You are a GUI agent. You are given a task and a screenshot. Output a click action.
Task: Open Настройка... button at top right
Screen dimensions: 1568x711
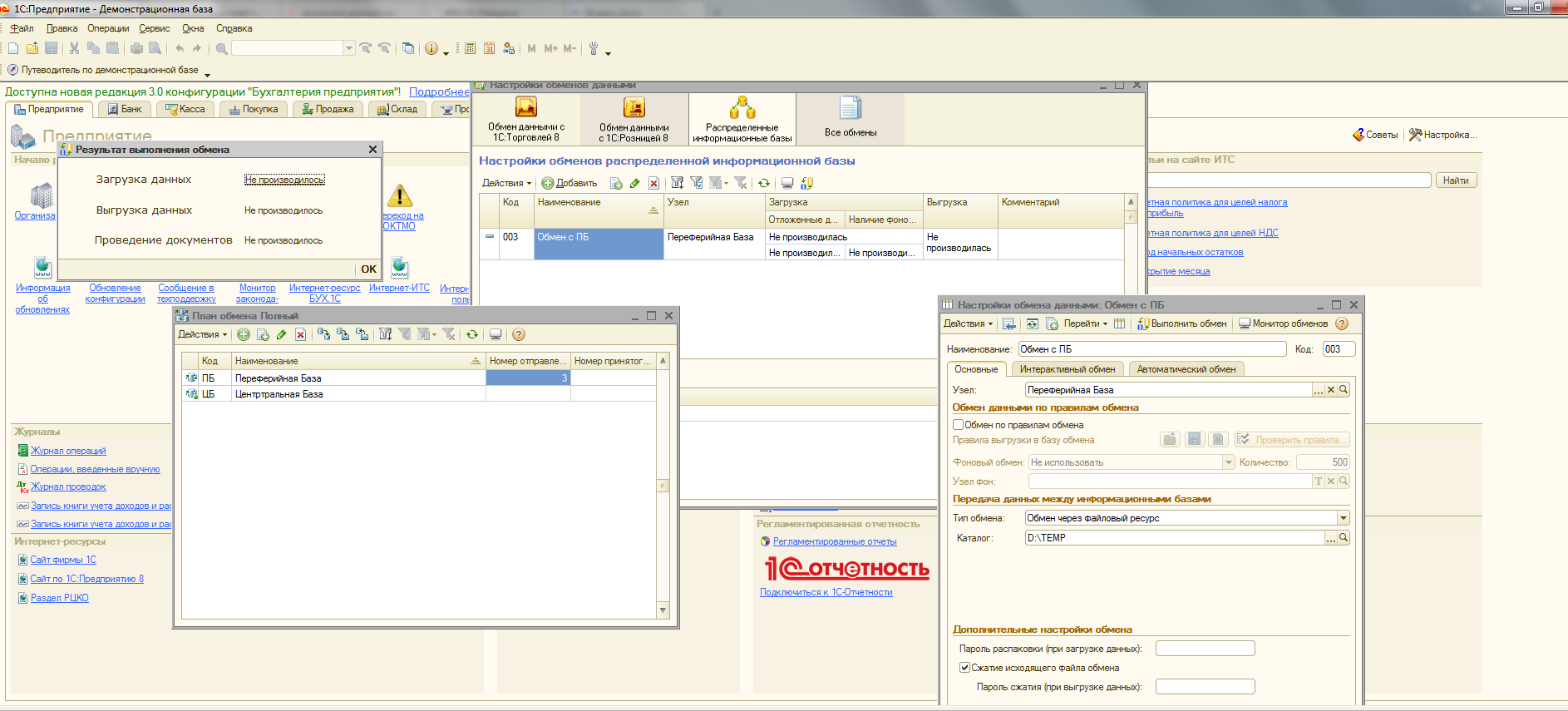tap(1442, 135)
